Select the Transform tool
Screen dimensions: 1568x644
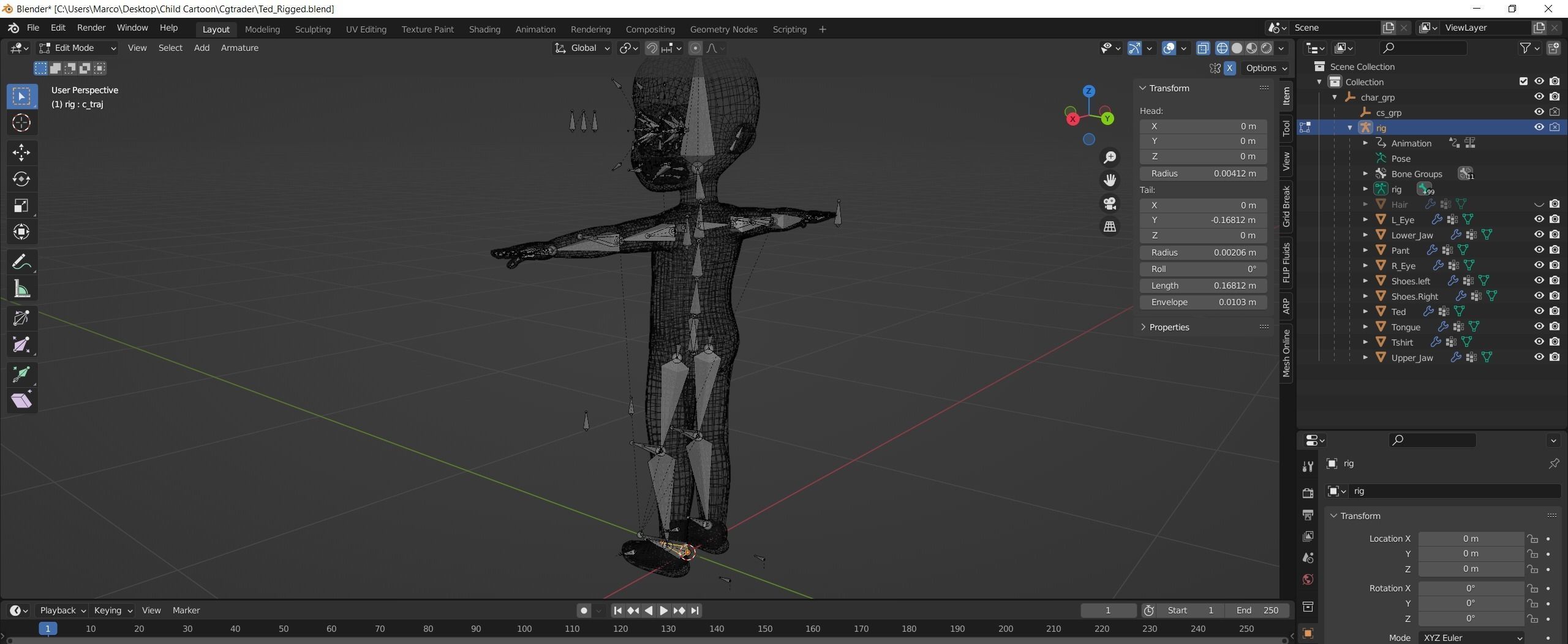pos(21,232)
